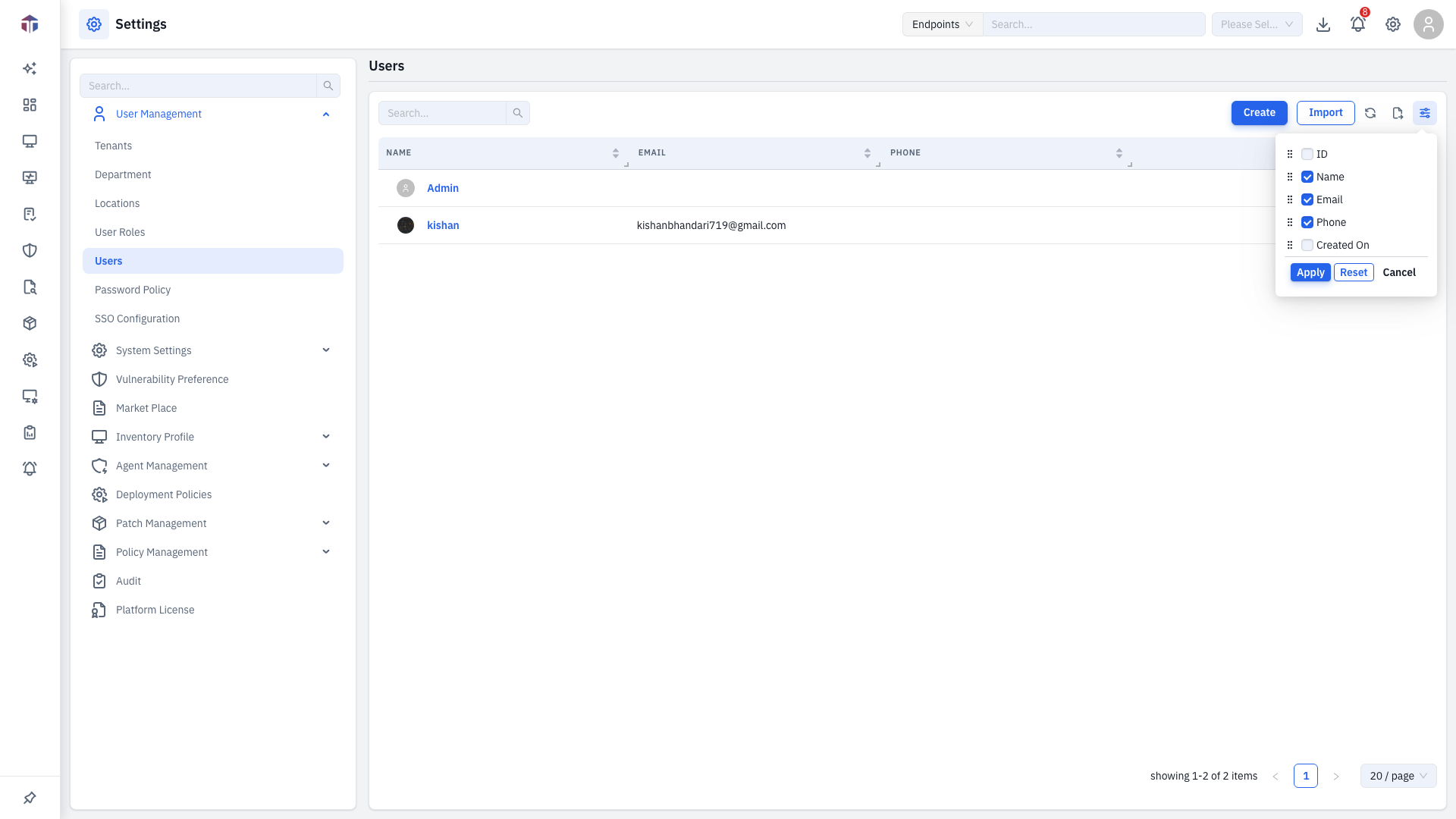Open the dashboard grid icon in sidebar
Screen dimensions: 1456x819
[x=30, y=105]
